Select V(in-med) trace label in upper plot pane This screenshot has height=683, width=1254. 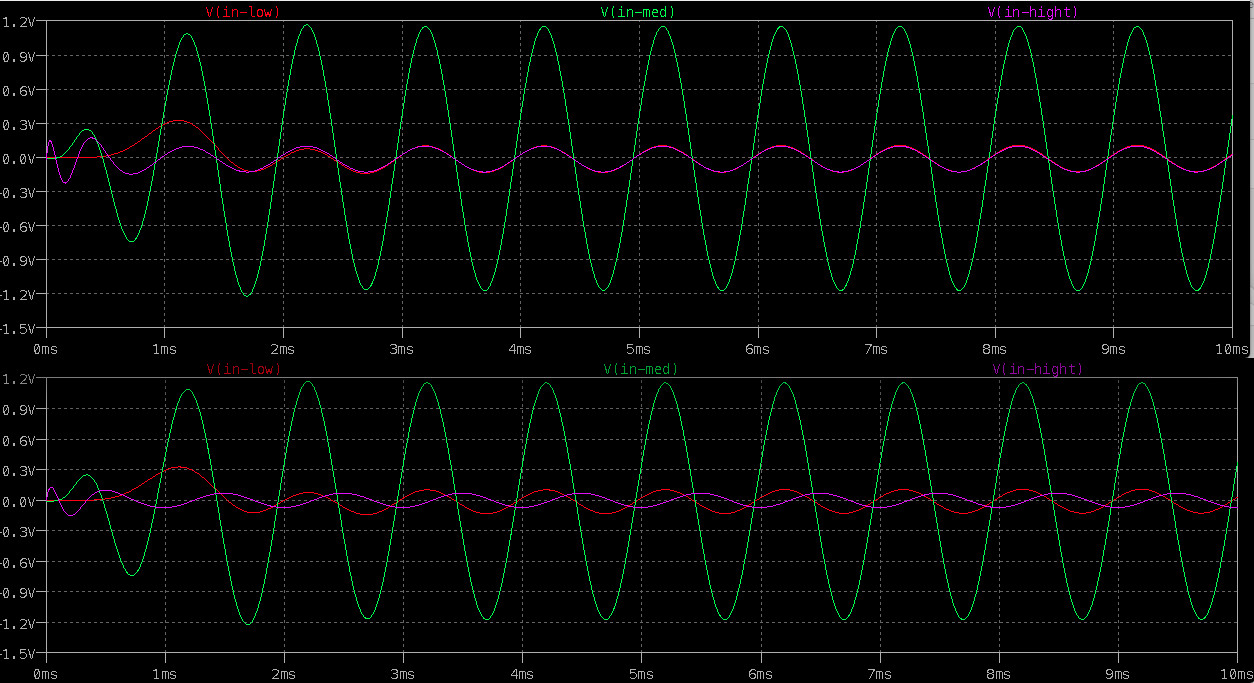[638, 12]
